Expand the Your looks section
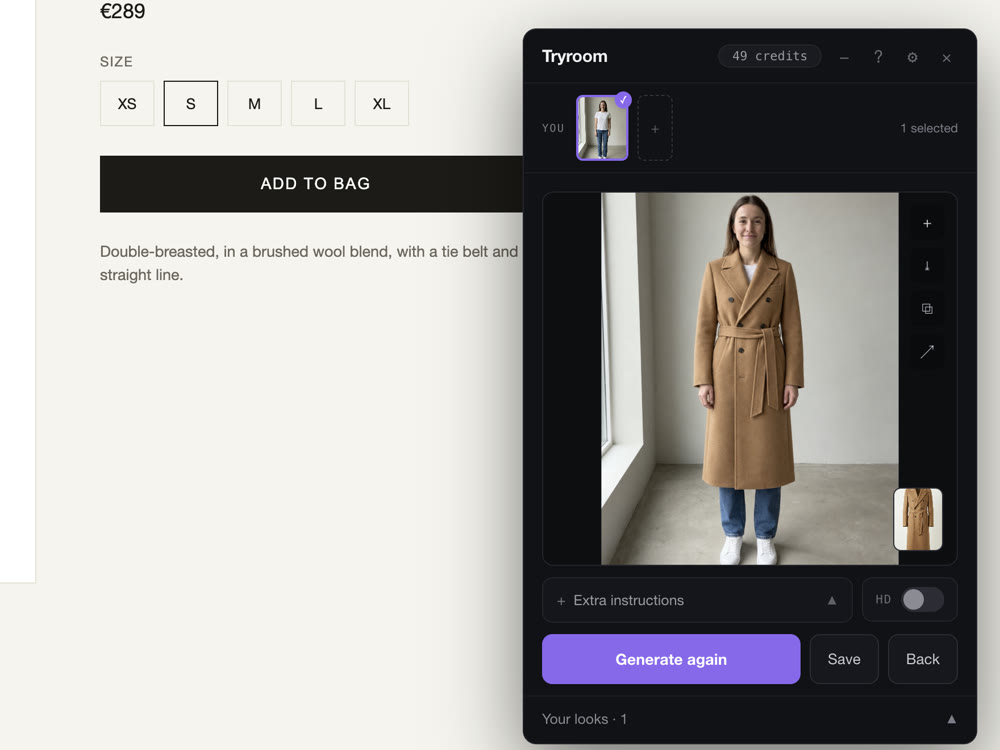The height and width of the screenshot is (750, 1000). coord(749,719)
